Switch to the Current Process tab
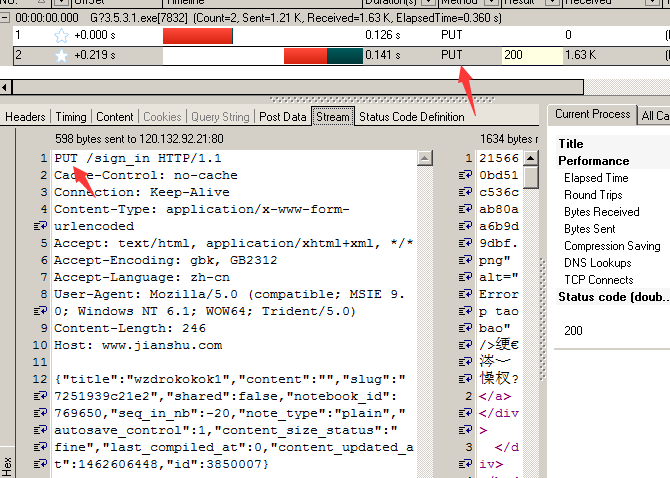 point(593,115)
